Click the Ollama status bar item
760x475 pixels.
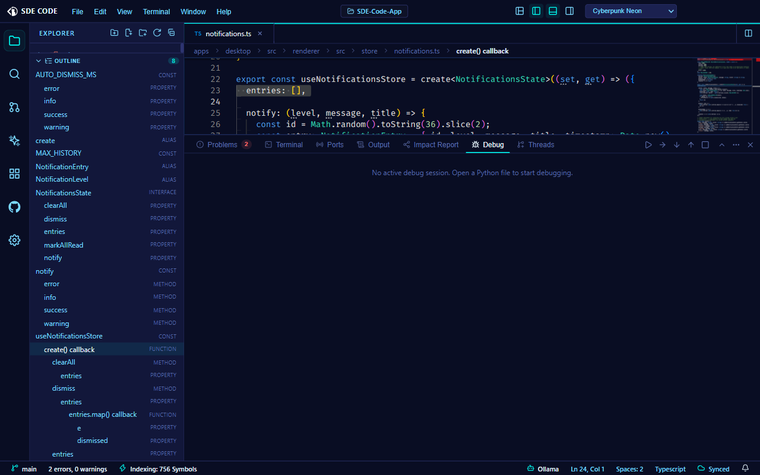[x=543, y=469]
